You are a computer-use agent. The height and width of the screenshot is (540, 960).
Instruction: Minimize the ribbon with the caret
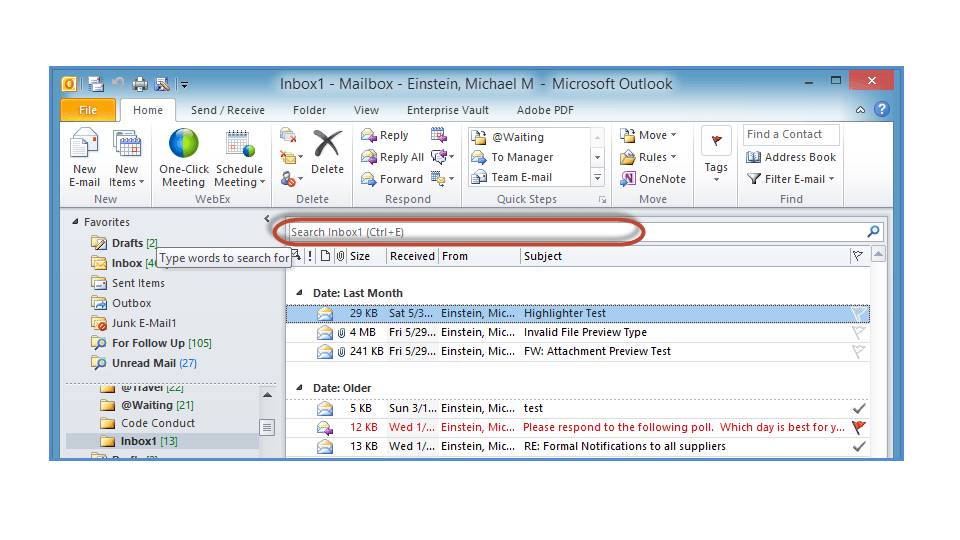860,110
